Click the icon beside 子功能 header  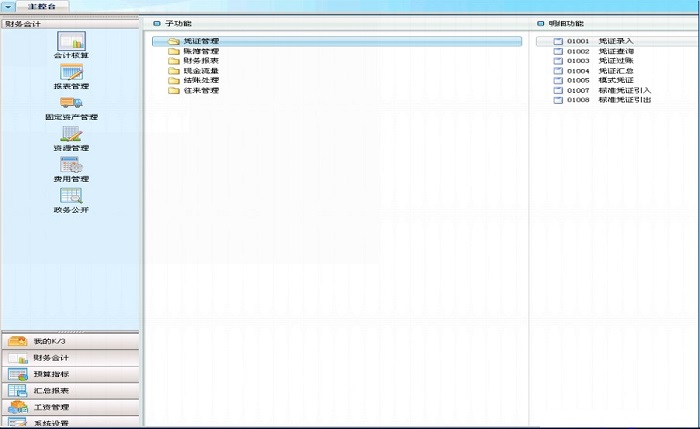point(157,24)
